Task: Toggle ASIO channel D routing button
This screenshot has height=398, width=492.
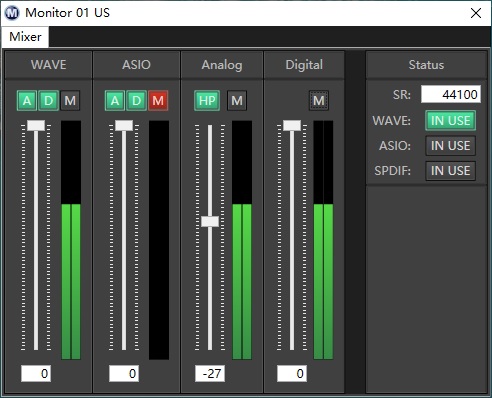Action: pyautogui.click(x=137, y=100)
